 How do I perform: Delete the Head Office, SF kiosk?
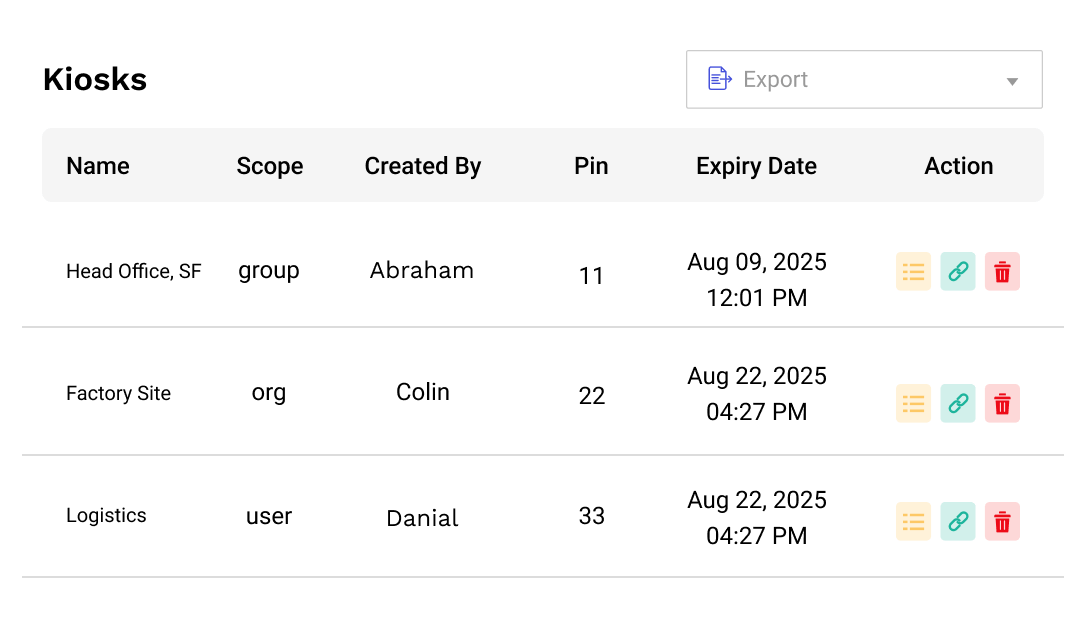1002,272
